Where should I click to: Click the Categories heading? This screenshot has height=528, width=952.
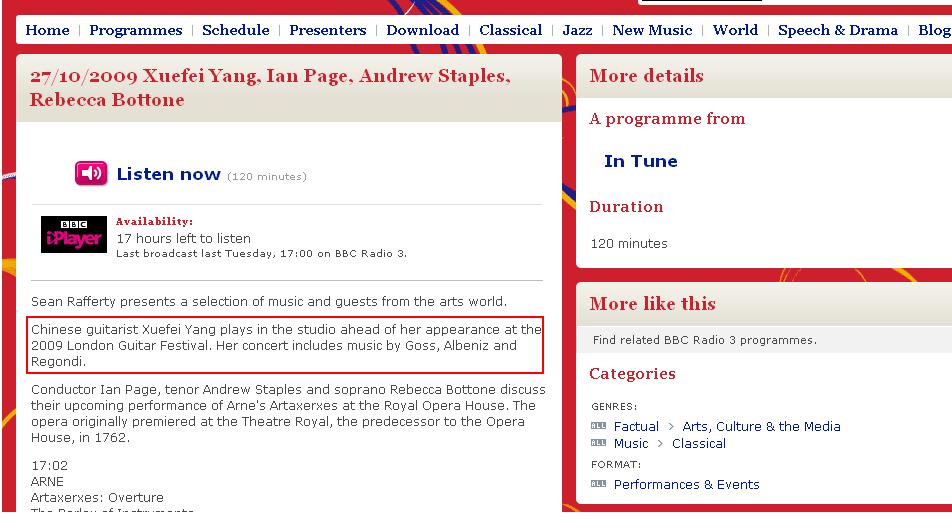pos(632,373)
